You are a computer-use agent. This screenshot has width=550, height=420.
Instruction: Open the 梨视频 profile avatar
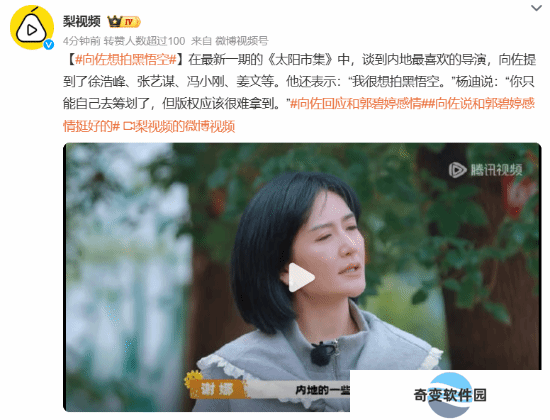(x=32, y=28)
